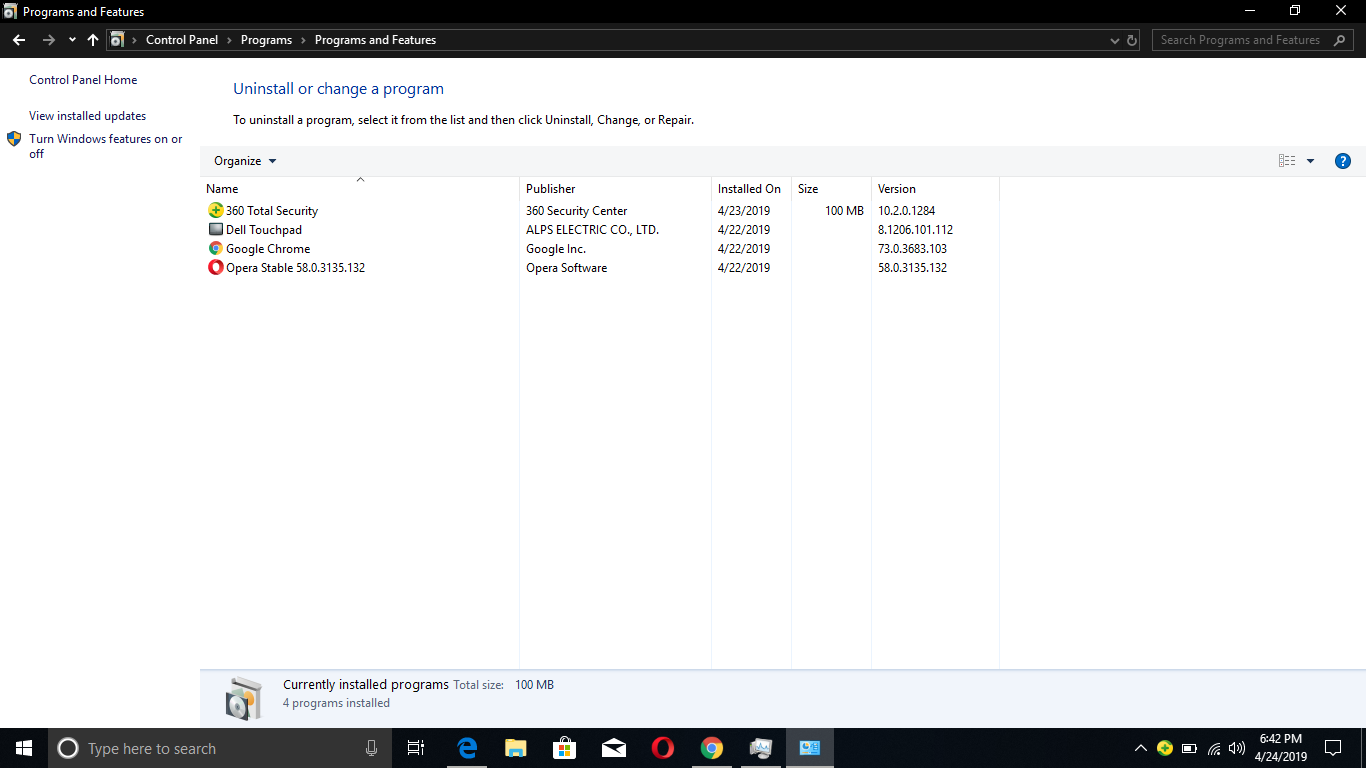Expand the address bar history dropdown
The image size is (1366, 768).
tap(1115, 40)
